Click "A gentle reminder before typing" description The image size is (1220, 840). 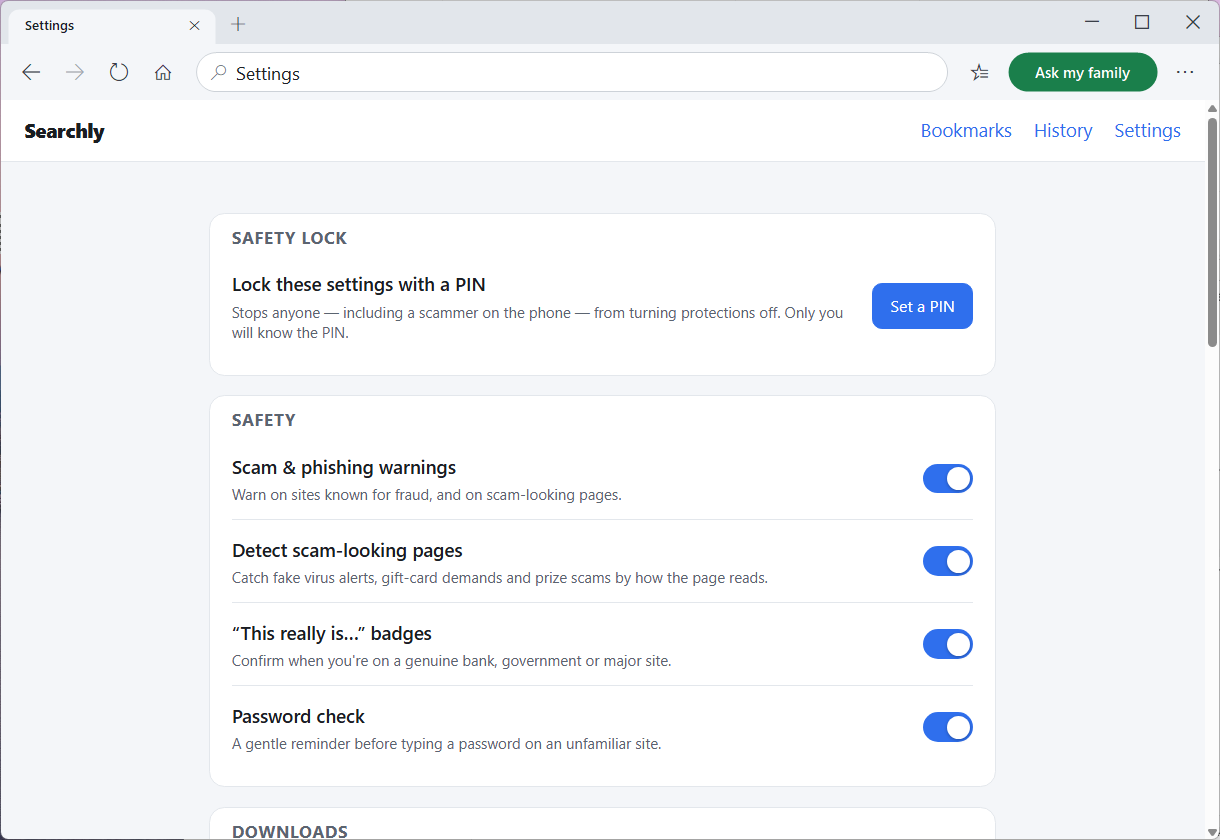(x=447, y=744)
